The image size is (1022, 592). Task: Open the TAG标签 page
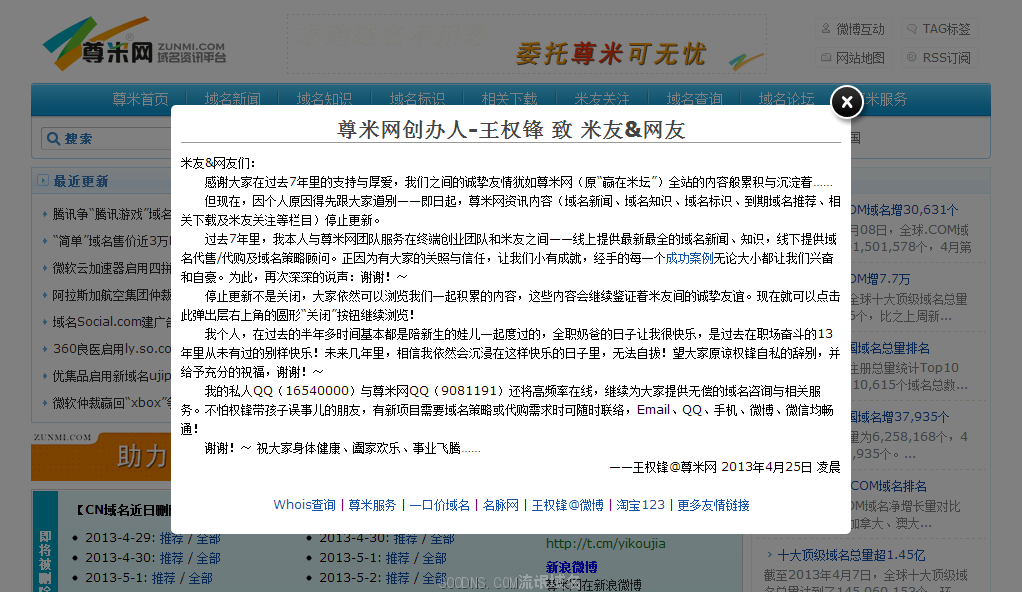941,29
